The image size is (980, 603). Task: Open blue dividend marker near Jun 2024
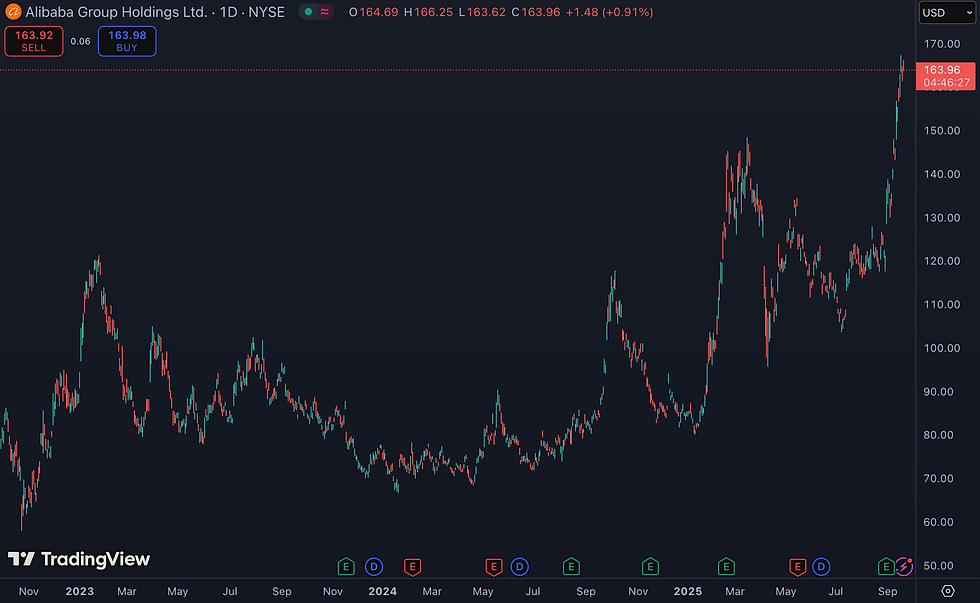tap(519, 567)
